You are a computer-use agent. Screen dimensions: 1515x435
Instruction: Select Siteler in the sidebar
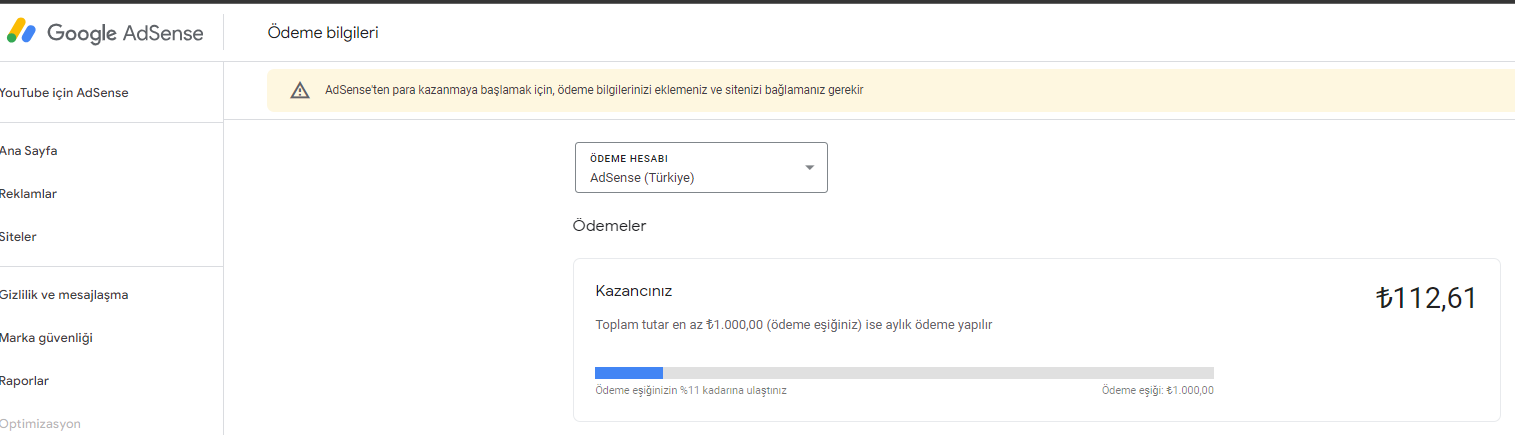(x=19, y=237)
